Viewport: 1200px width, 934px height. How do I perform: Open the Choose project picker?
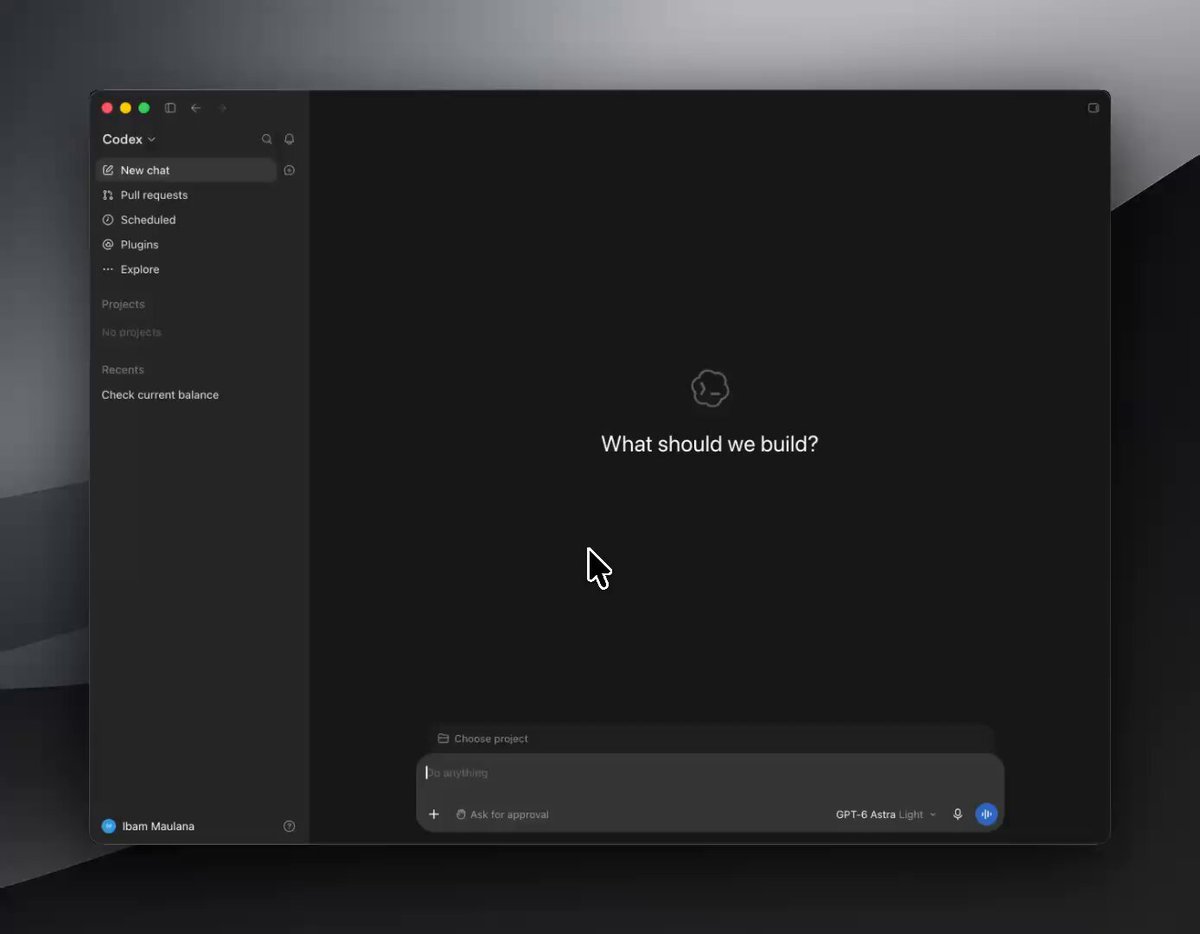click(x=483, y=739)
